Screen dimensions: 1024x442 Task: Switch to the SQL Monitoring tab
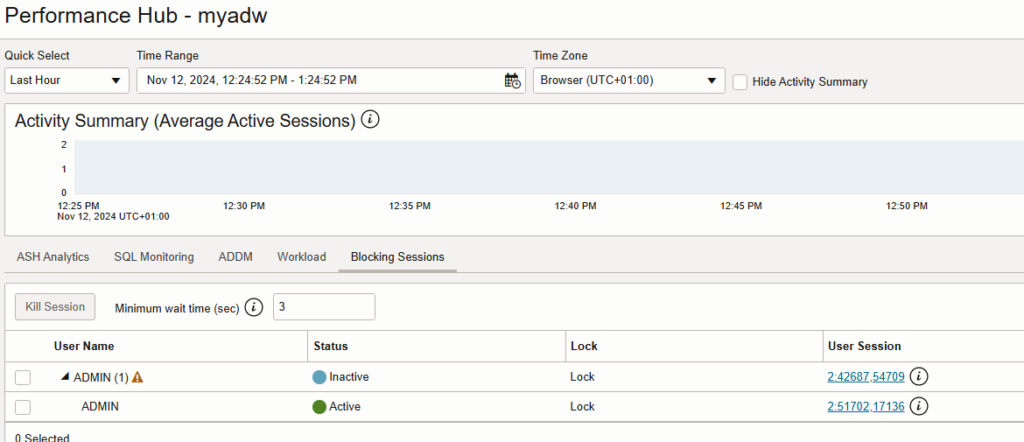[x=154, y=257]
